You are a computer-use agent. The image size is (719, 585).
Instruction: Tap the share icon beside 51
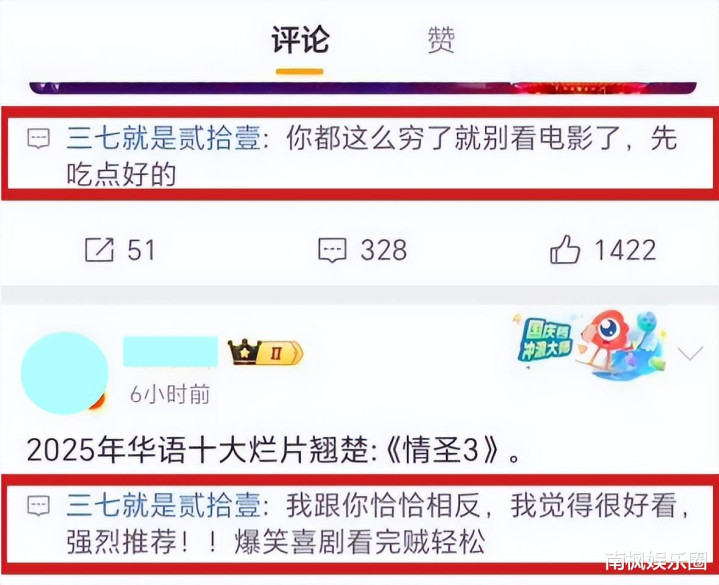pos(100,250)
